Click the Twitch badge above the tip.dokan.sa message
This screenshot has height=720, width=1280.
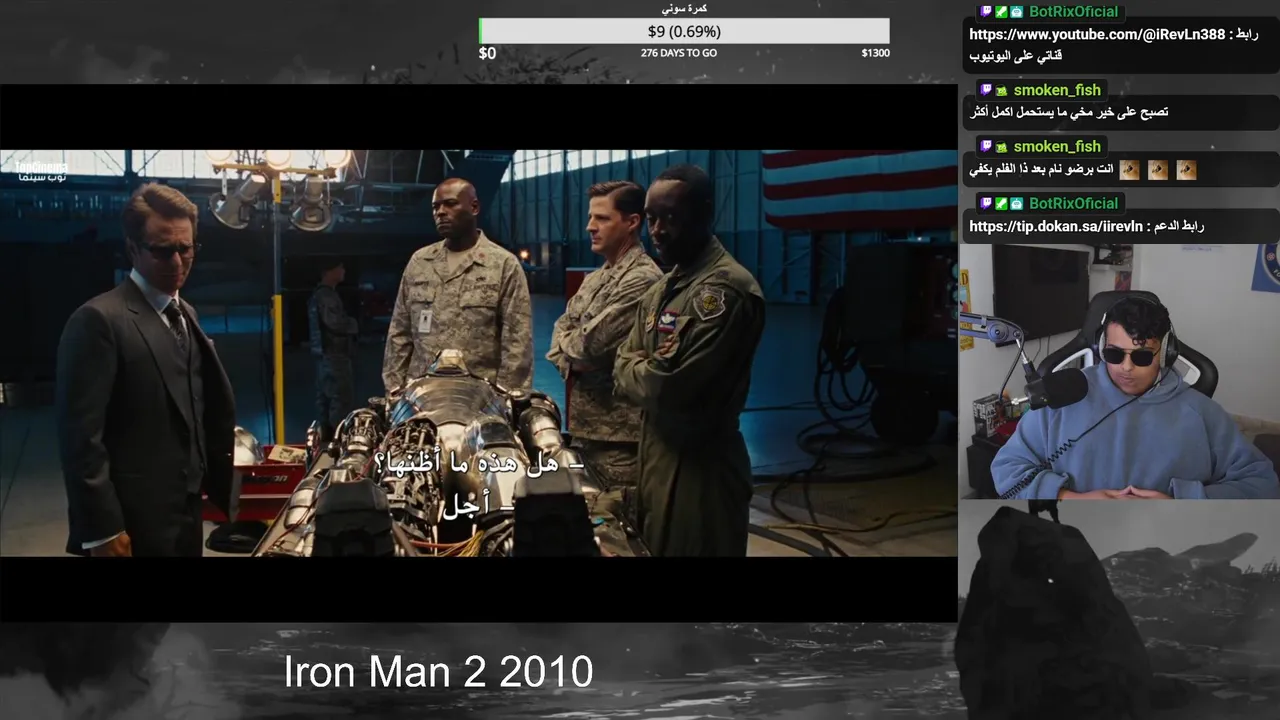point(985,203)
